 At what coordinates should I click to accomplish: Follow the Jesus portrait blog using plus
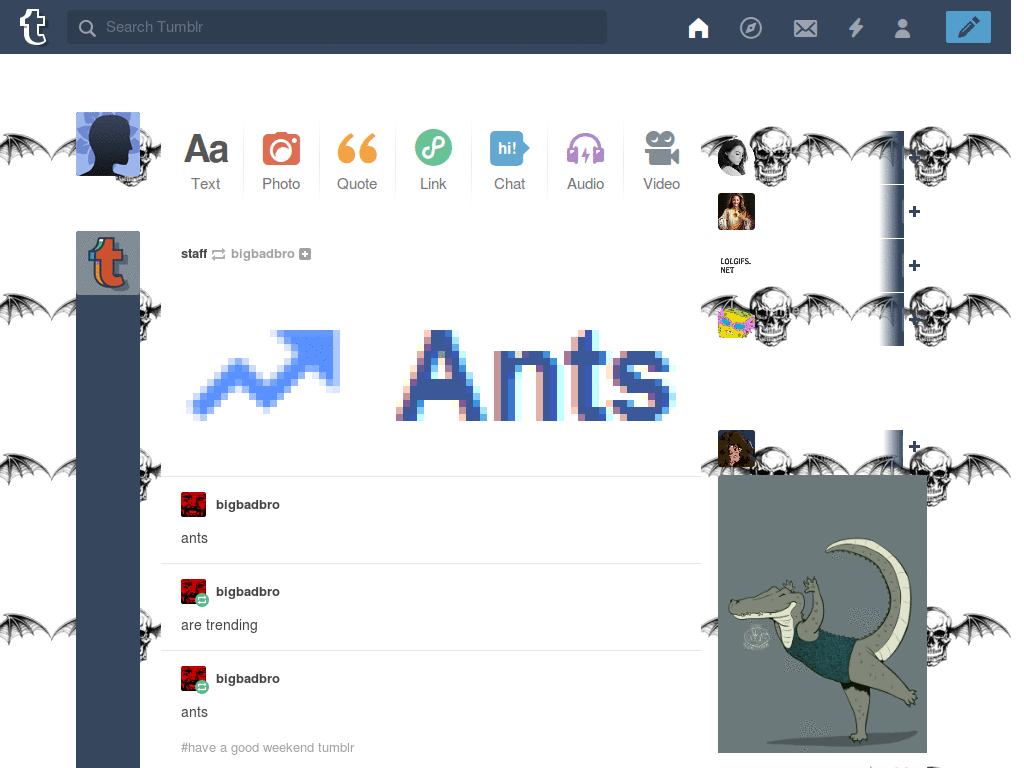pyautogui.click(x=914, y=211)
